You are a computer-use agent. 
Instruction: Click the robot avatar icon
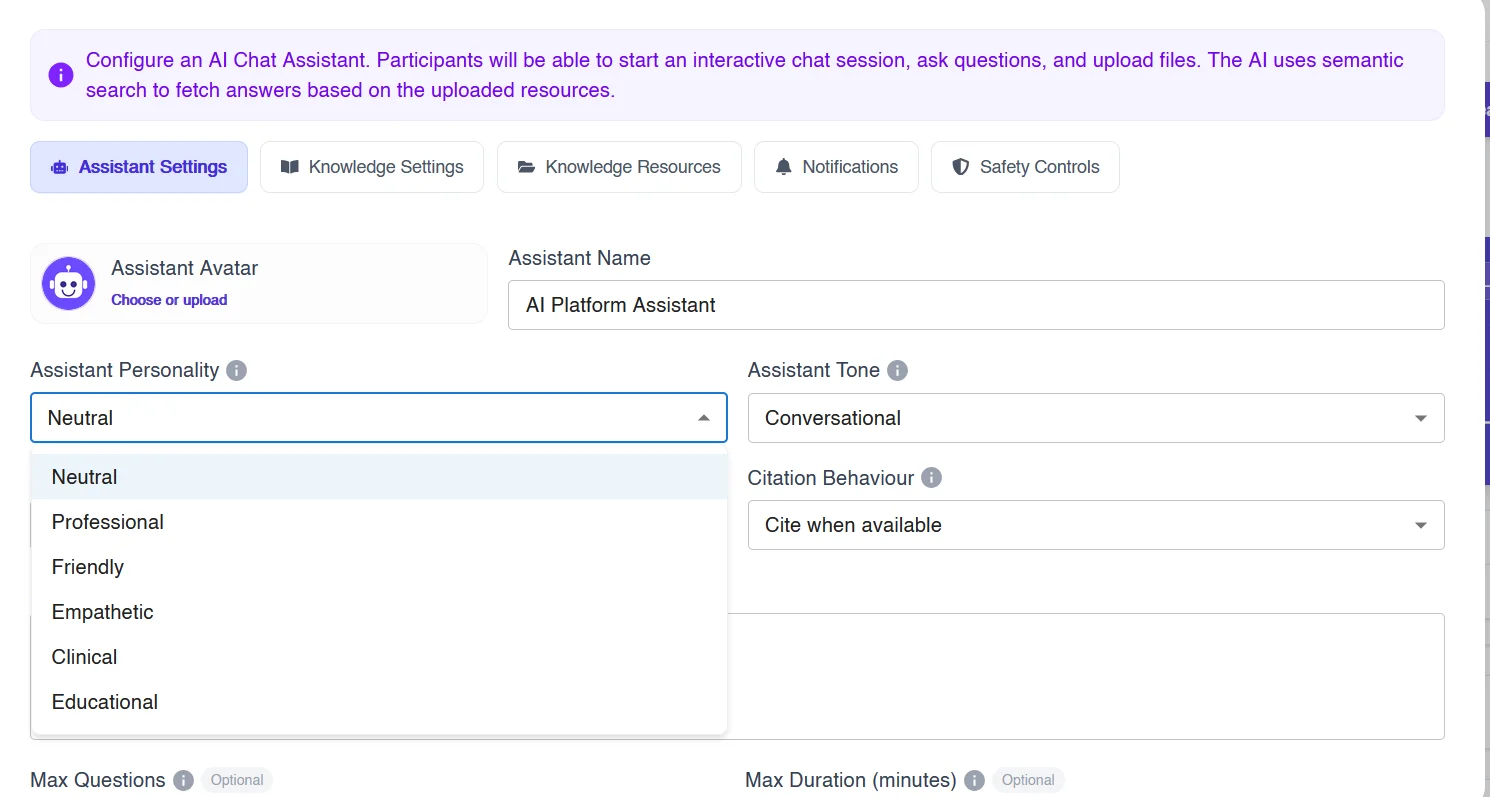coord(68,284)
